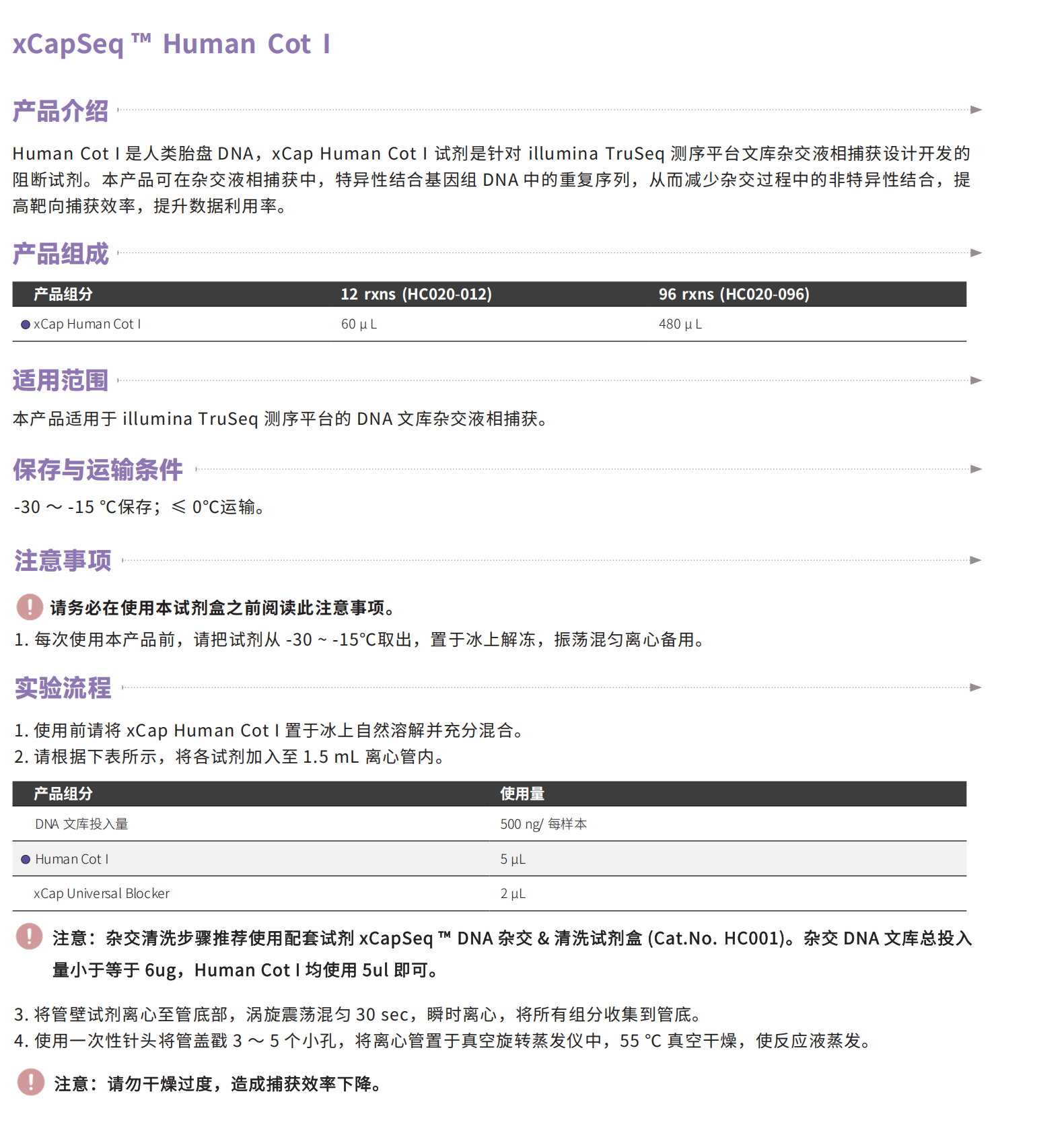Select the 96 rxns (HC020-096) column header
1064x1137 pixels.
[734, 294]
